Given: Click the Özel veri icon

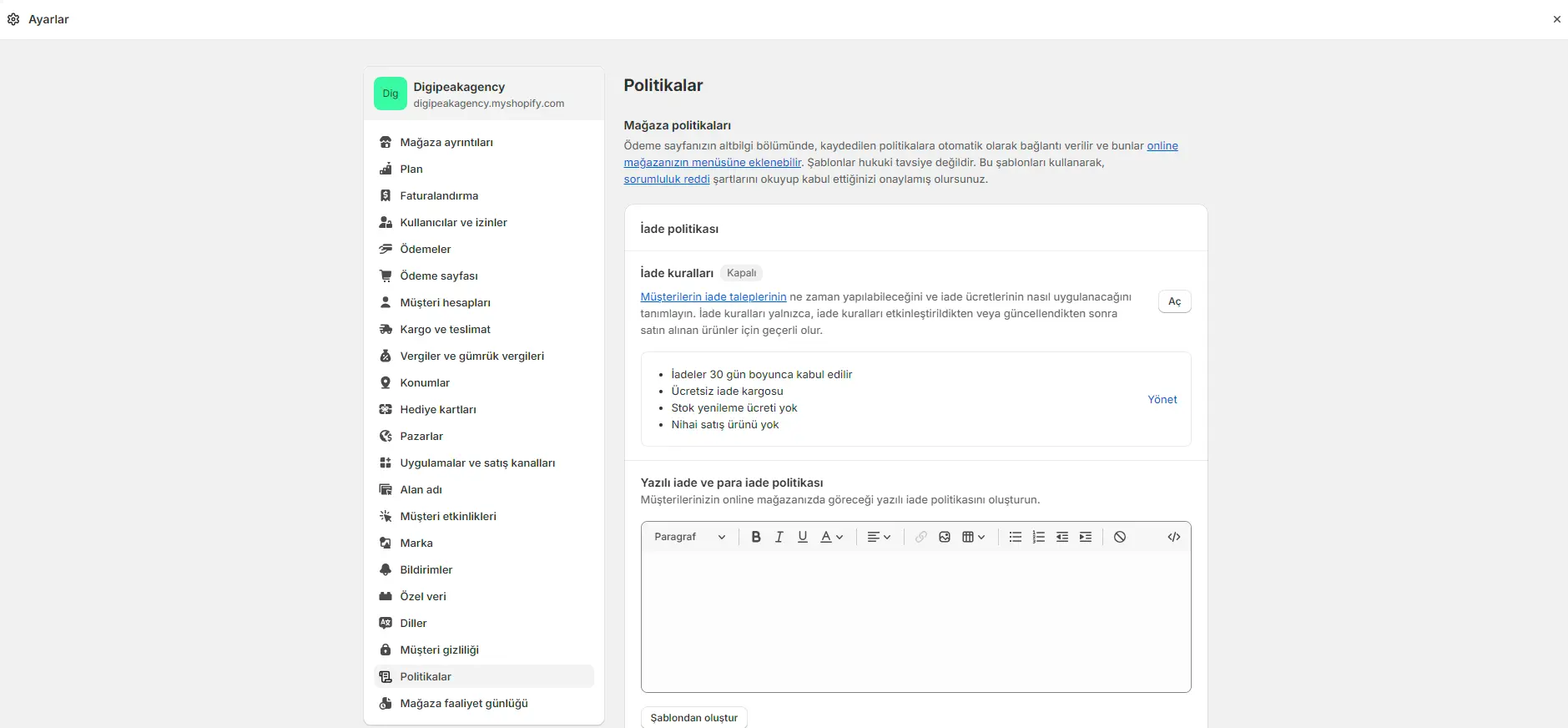Looking at the screenshot, I should click(386, 596).
